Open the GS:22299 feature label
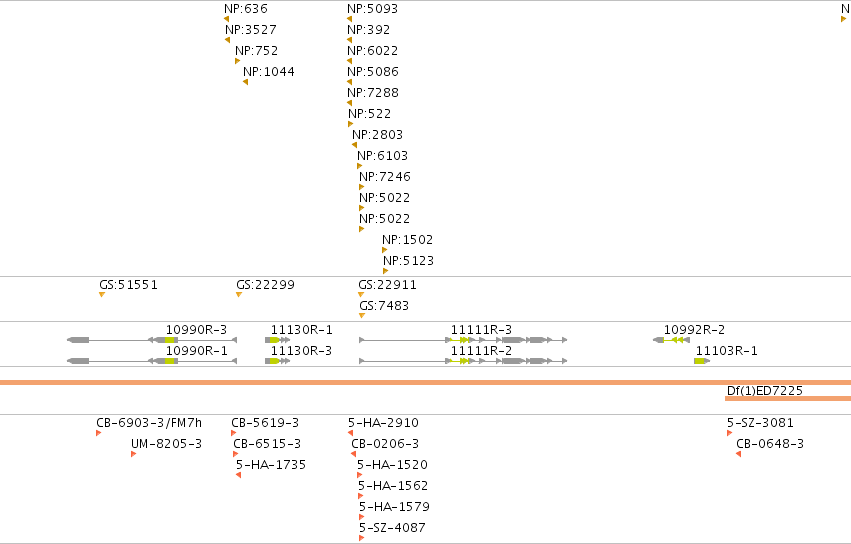The width and height of the screenshot is (851, 544). 265,284
